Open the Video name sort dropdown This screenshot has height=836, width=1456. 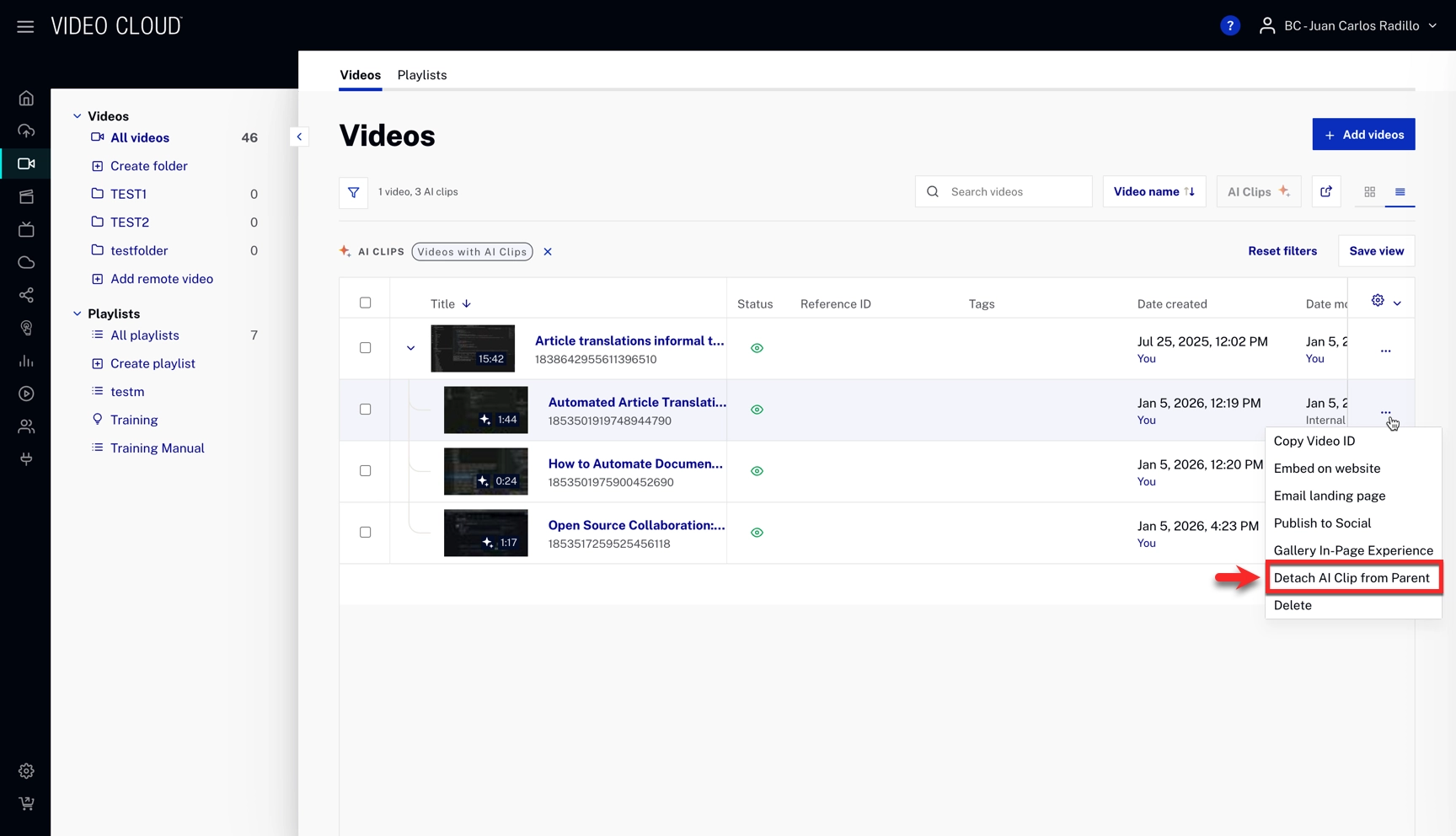tap(1154, 192)
